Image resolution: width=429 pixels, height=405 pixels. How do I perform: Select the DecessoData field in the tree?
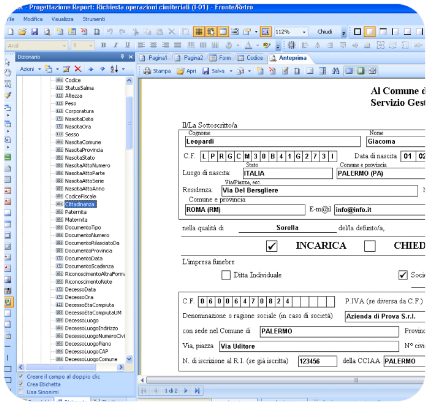coord(80,289)
